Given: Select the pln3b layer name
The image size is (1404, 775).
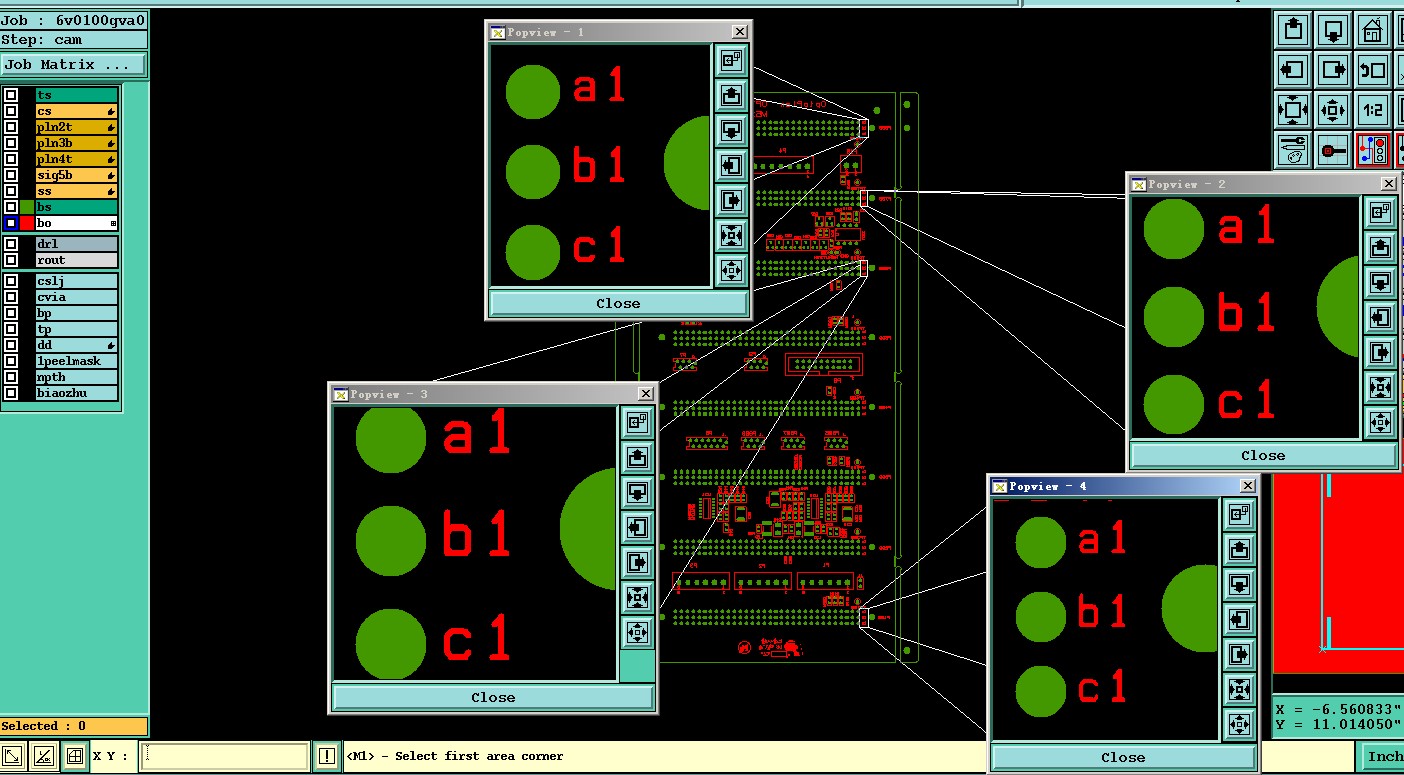Looking at the screenshot, I should pos(77,143).
